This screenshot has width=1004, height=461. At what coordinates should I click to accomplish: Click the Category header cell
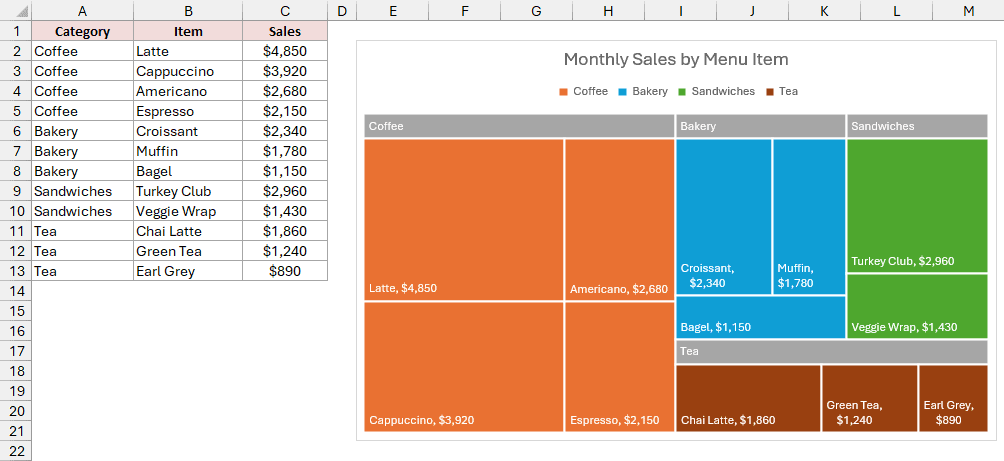coord(83,31)
